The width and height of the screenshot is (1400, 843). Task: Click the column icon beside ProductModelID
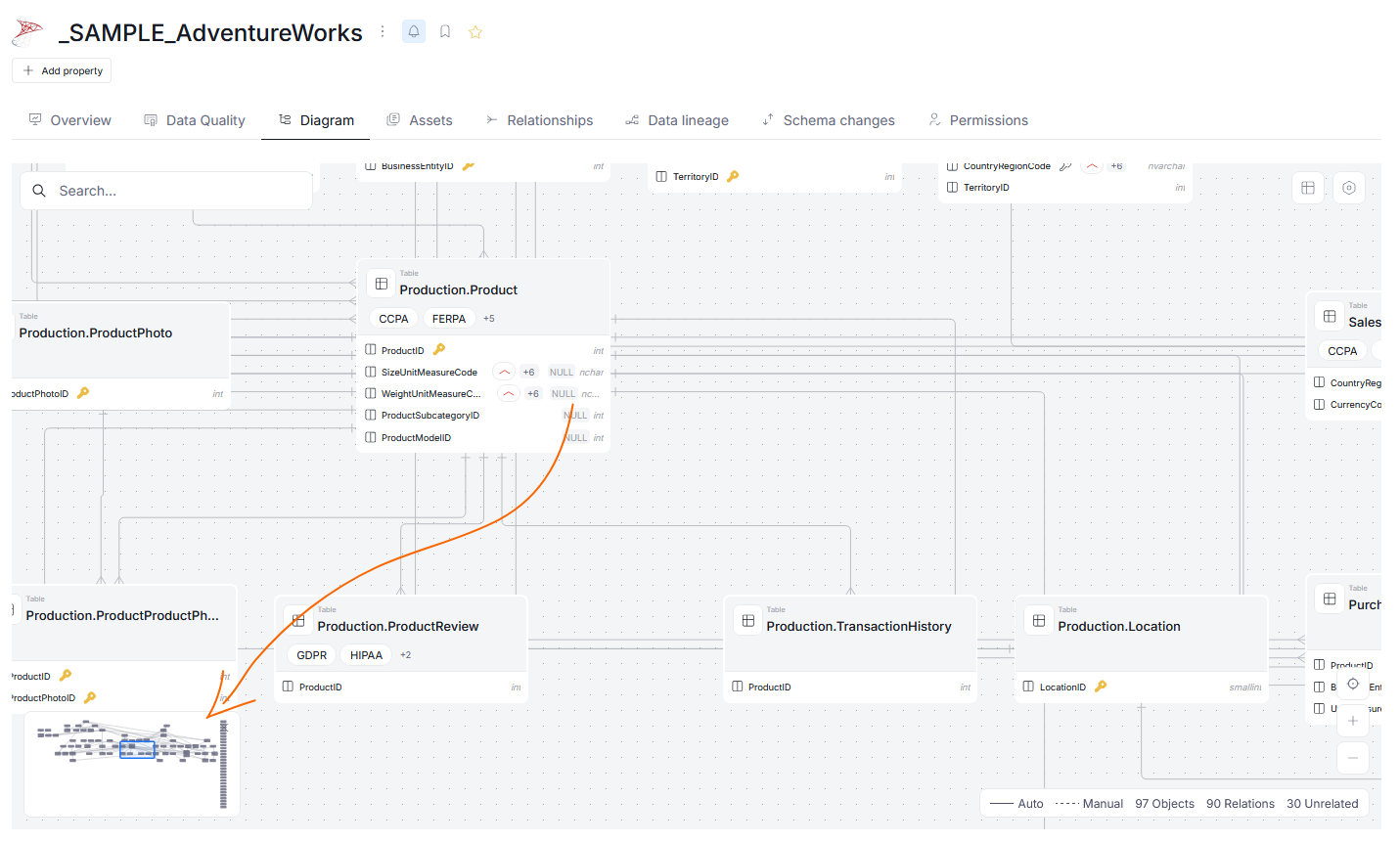pos(371,437)
